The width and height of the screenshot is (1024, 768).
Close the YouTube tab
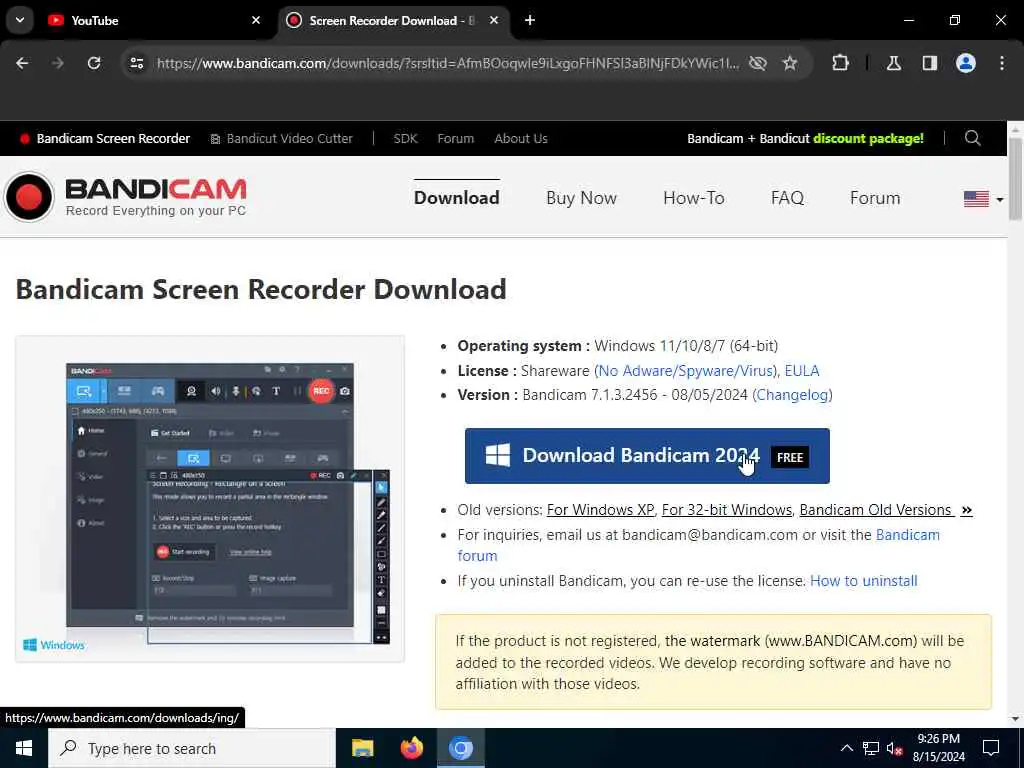(256, 20)
